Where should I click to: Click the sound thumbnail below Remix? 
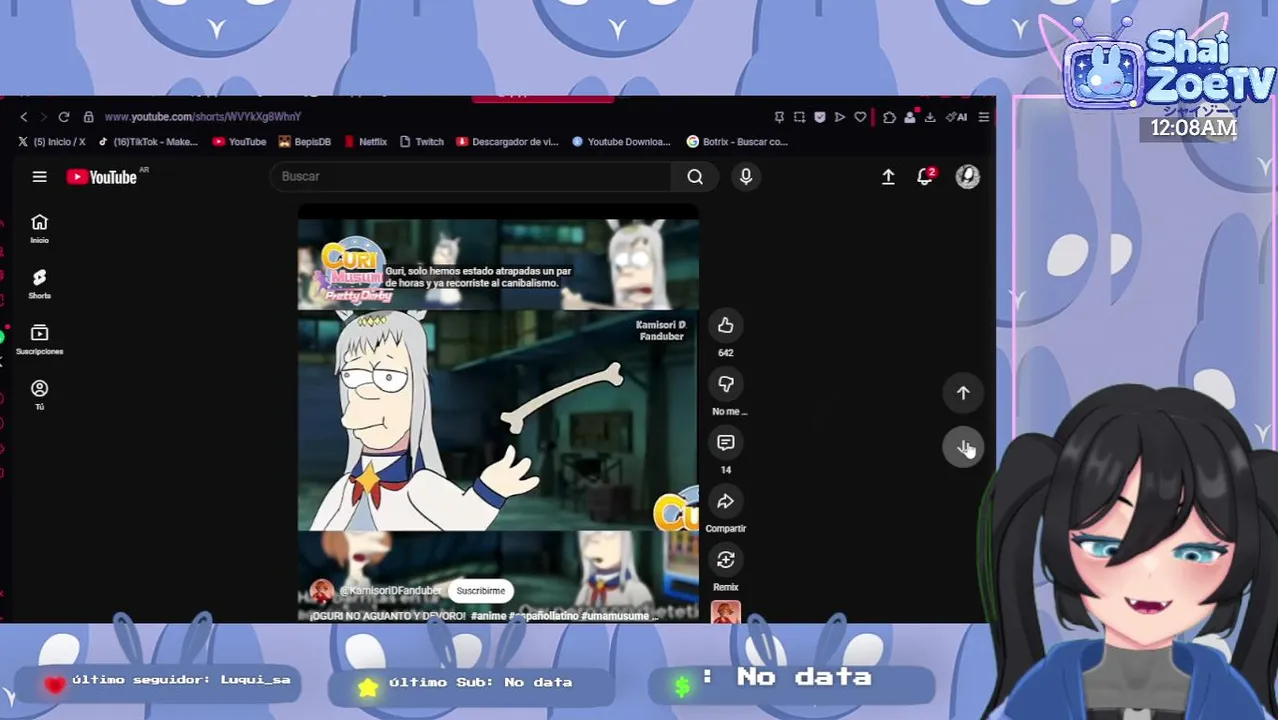726,611
